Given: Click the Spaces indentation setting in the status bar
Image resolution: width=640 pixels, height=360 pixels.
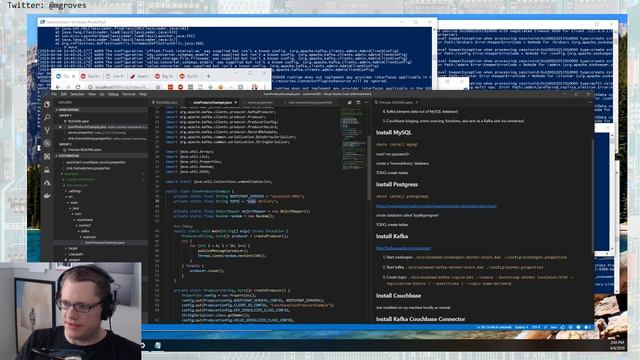Looking at the screenshot, I should coord(521,327).
